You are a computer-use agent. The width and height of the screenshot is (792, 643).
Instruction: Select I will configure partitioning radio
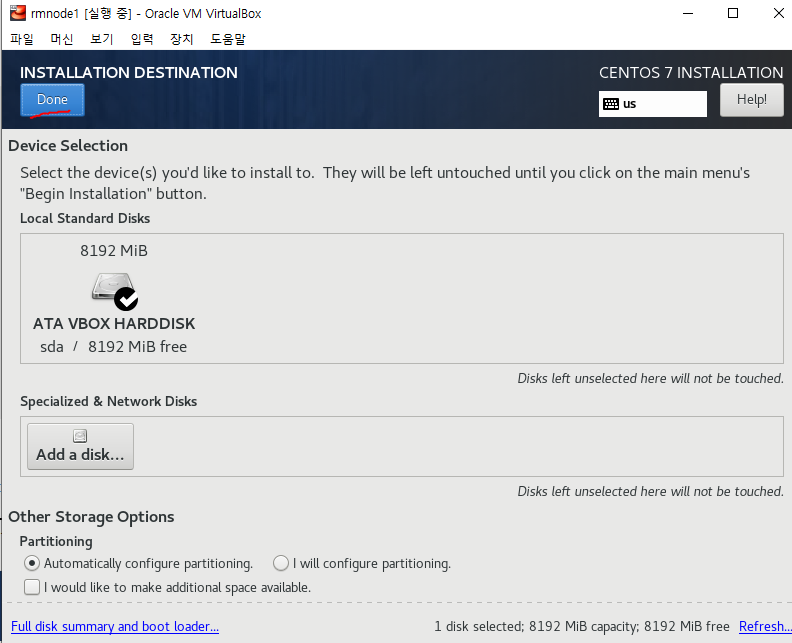(280, 563)
